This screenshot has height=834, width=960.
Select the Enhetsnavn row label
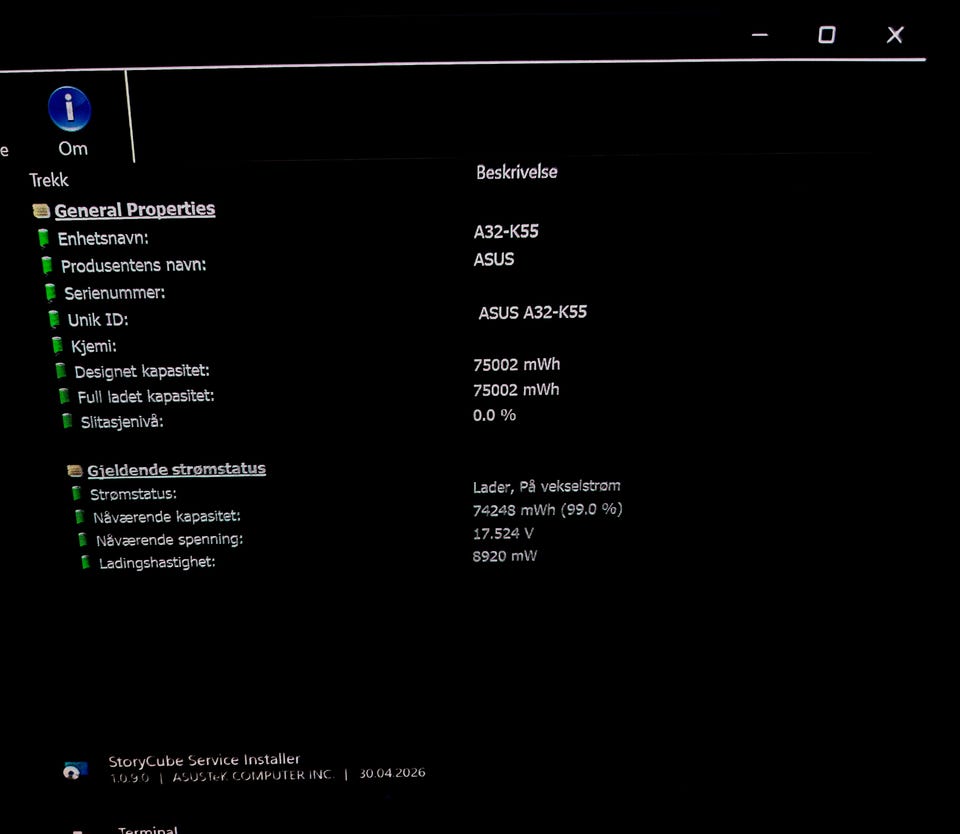(x=103, y=238)
